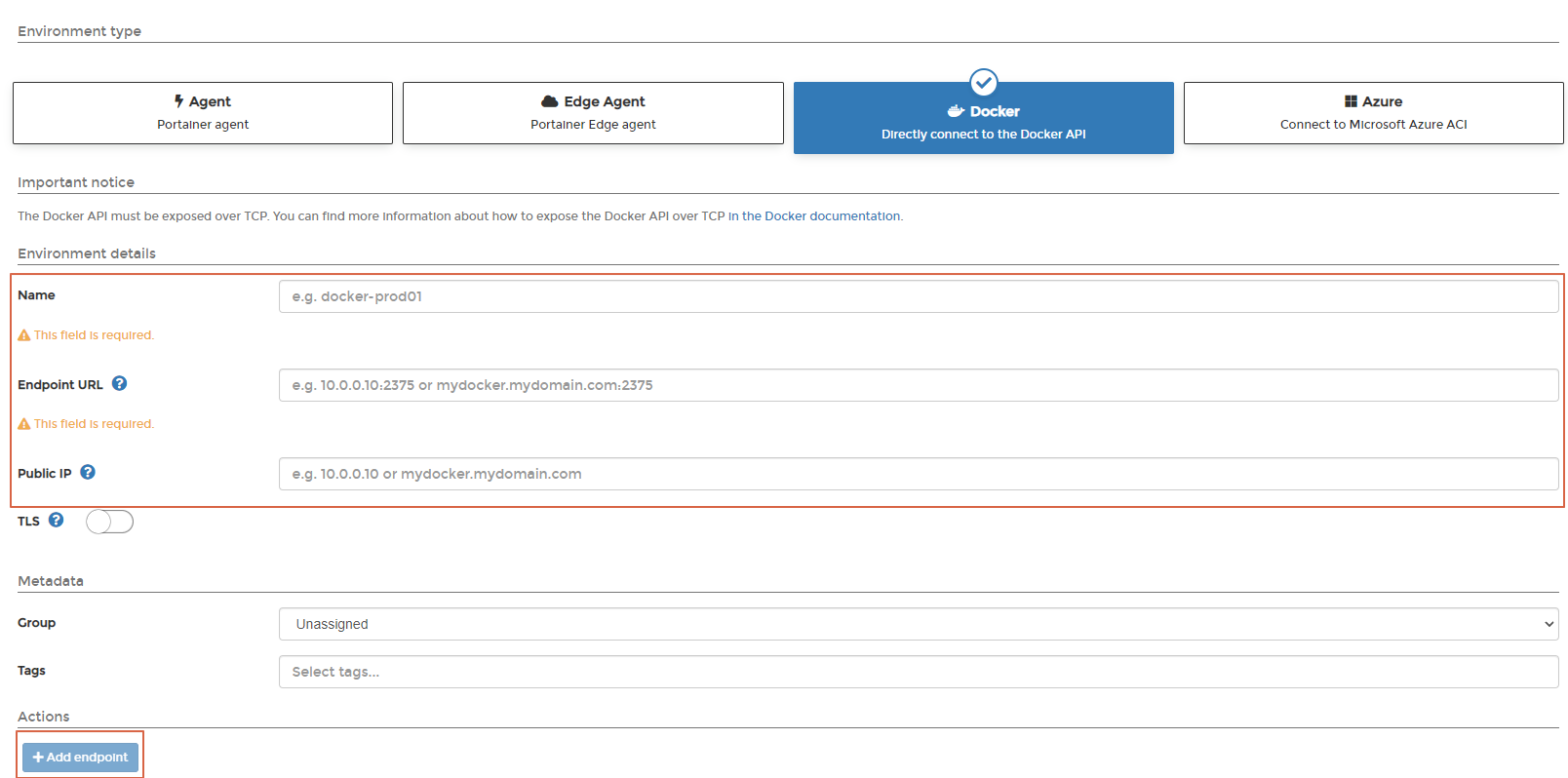Select the Docker environment type card
Screen dimensions: 1568x778
pyautogui.click(x=983, y=118)
